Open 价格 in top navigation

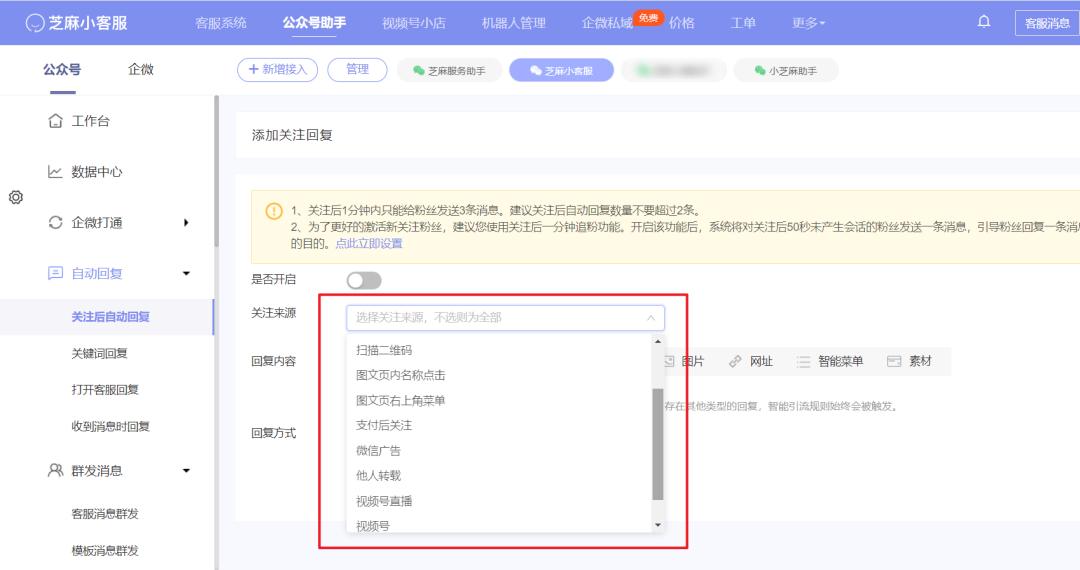tap(682, 23)
